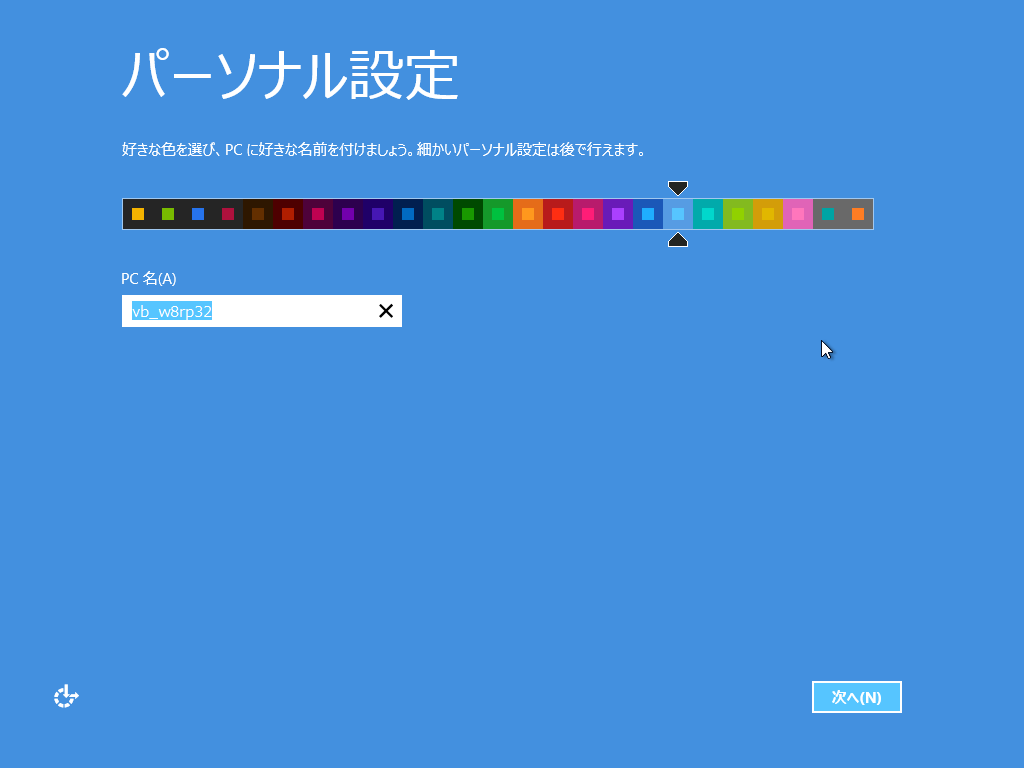The image size is (1024, 768).
Task: Click inside the PC 名 text field
Action: click(x=250, y=311)
